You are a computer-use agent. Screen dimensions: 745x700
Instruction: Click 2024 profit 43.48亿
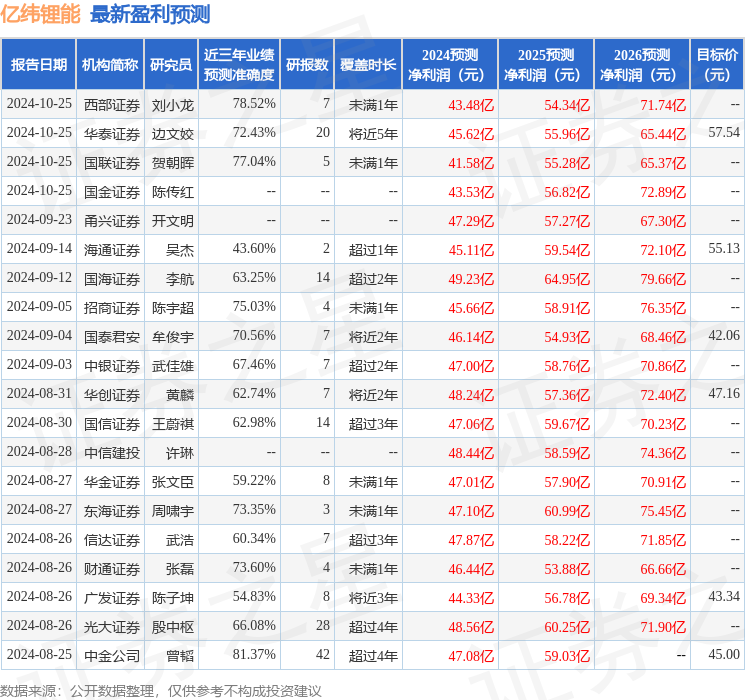pyautogui.click(x=471, y=105)
